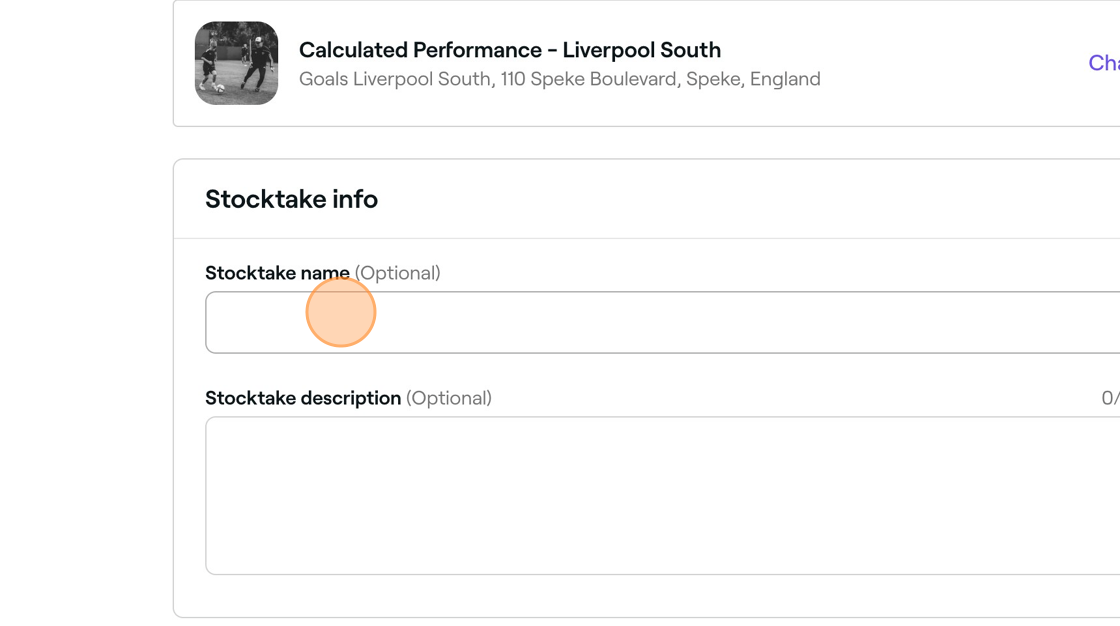
Task: Click the word "England" in the address
Action: [x=785, y=79]
